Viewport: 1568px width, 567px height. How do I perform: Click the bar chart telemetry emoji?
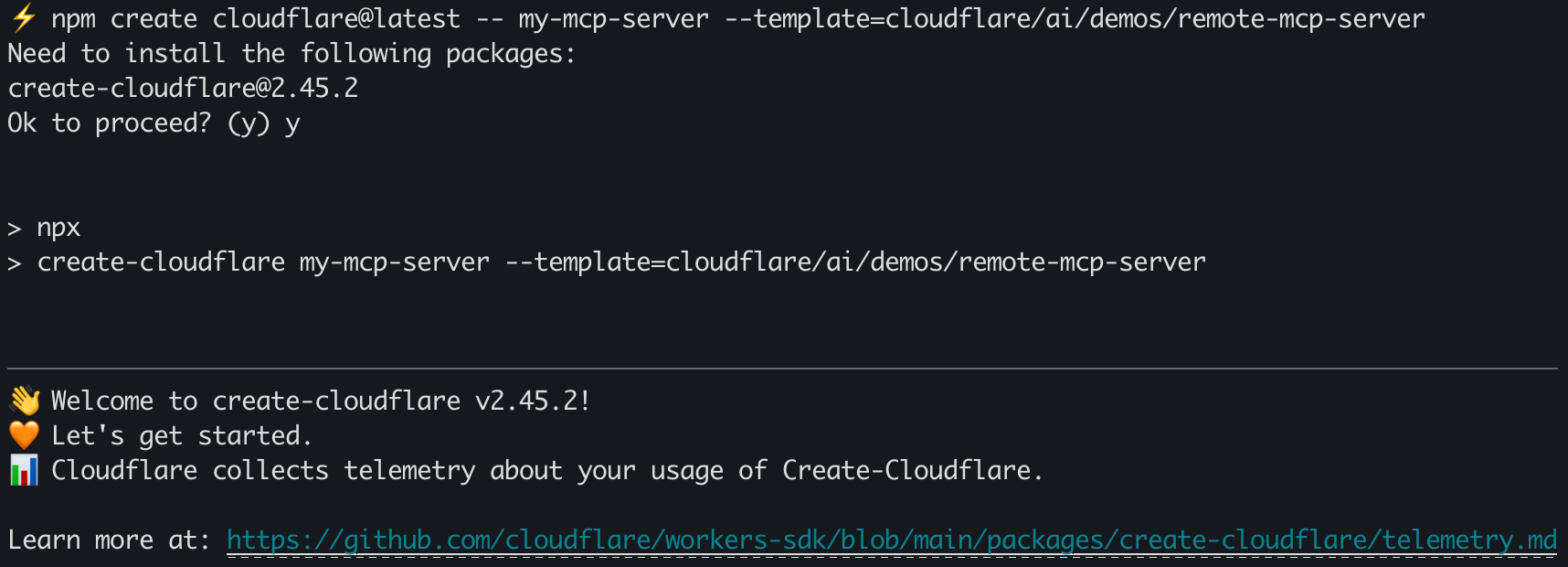click(25, 470)
